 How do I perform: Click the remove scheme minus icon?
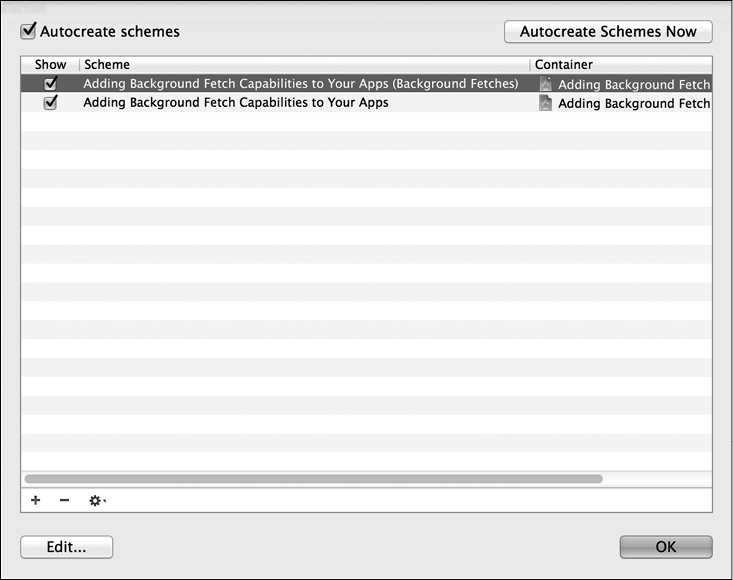pyautogui.click(x=64, y=500)
